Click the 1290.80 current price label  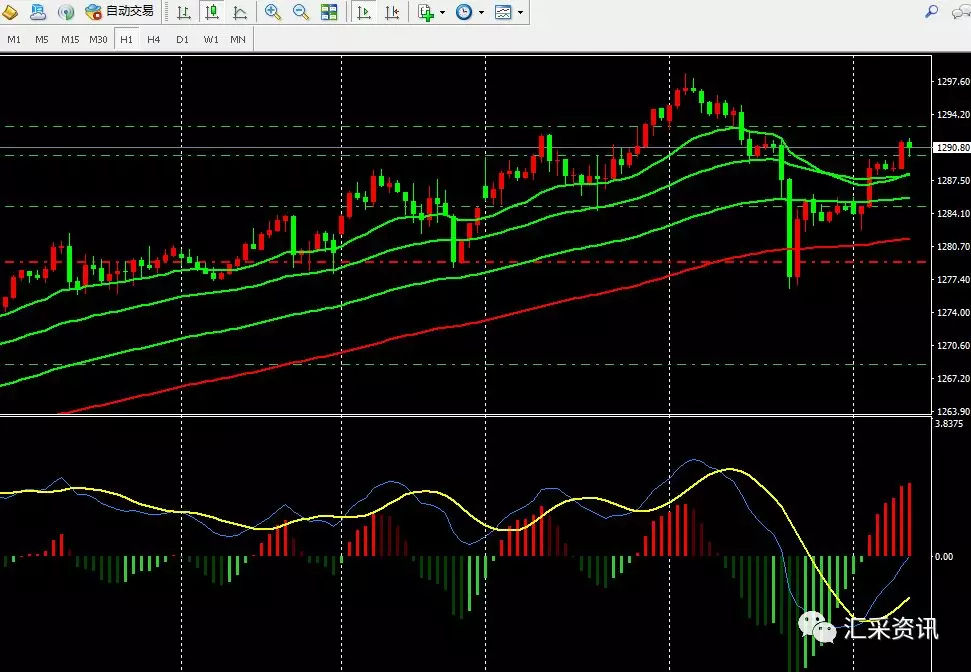951,148
